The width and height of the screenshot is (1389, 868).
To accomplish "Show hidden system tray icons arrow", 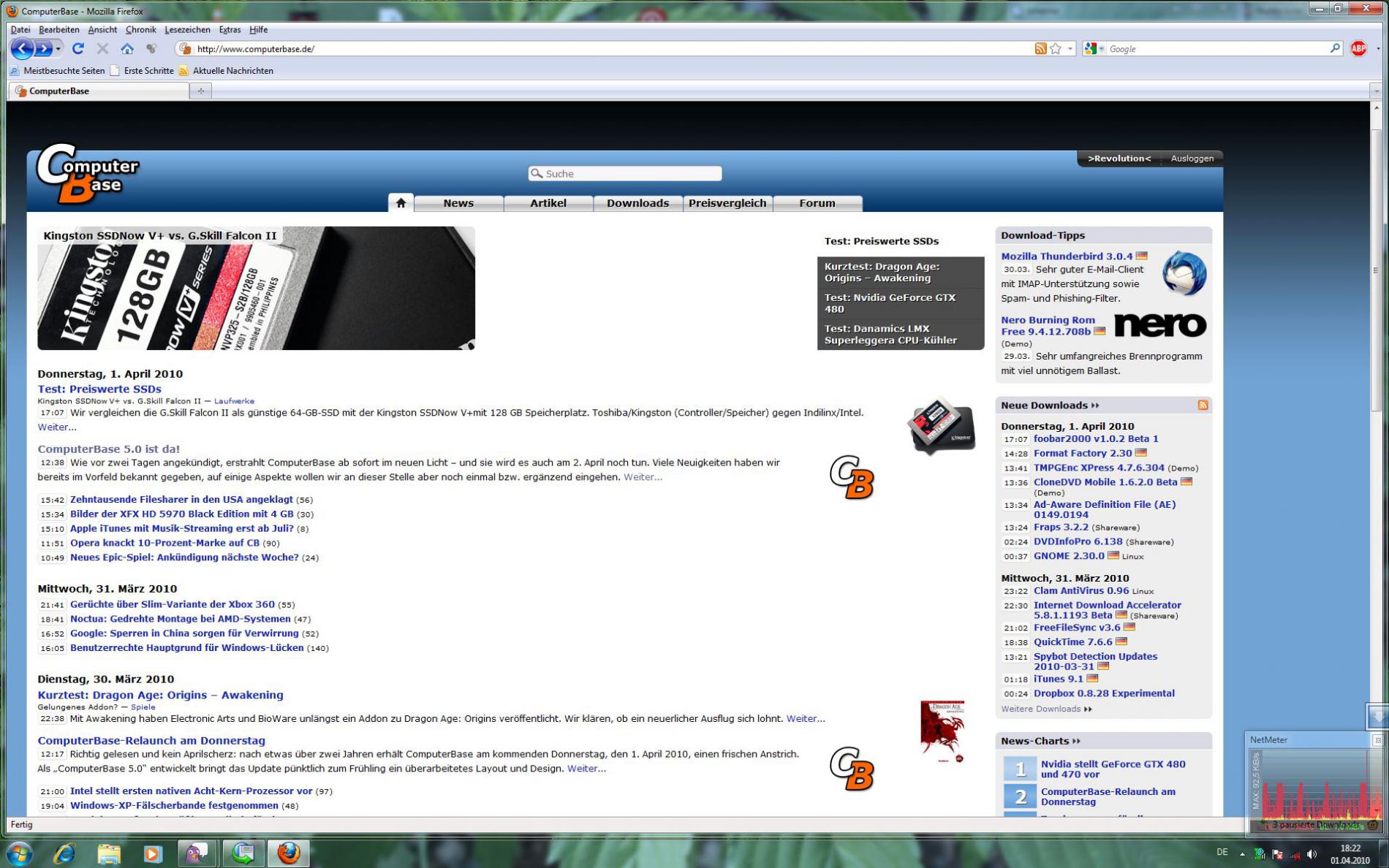I will tap(1242, 853).
